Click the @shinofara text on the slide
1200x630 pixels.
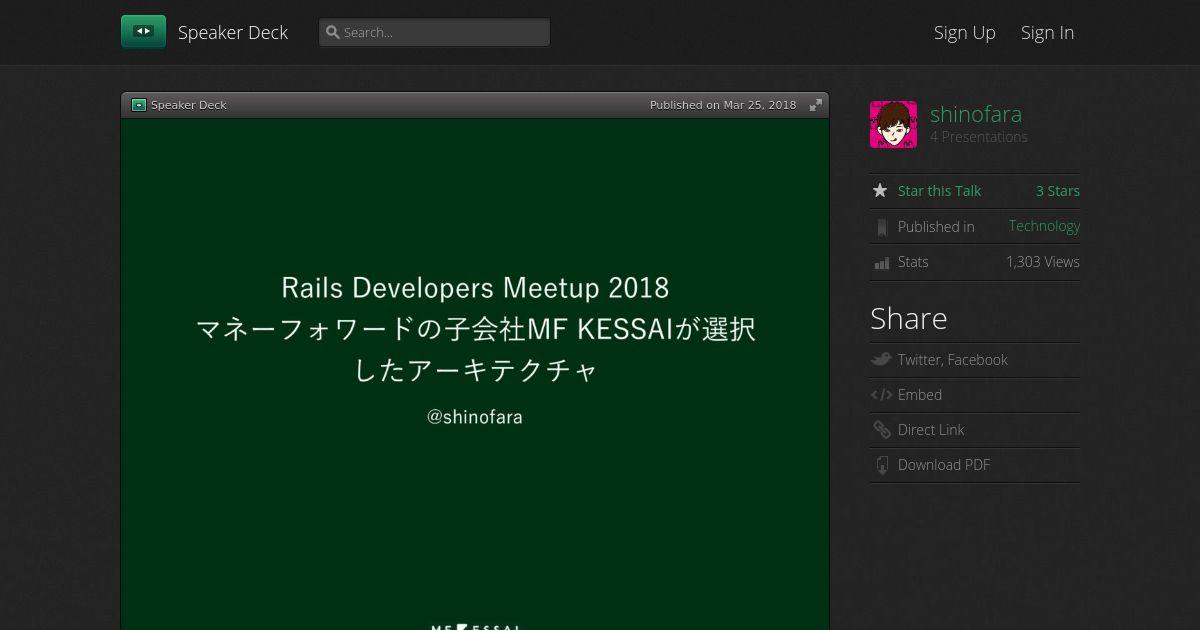(475, 417)
